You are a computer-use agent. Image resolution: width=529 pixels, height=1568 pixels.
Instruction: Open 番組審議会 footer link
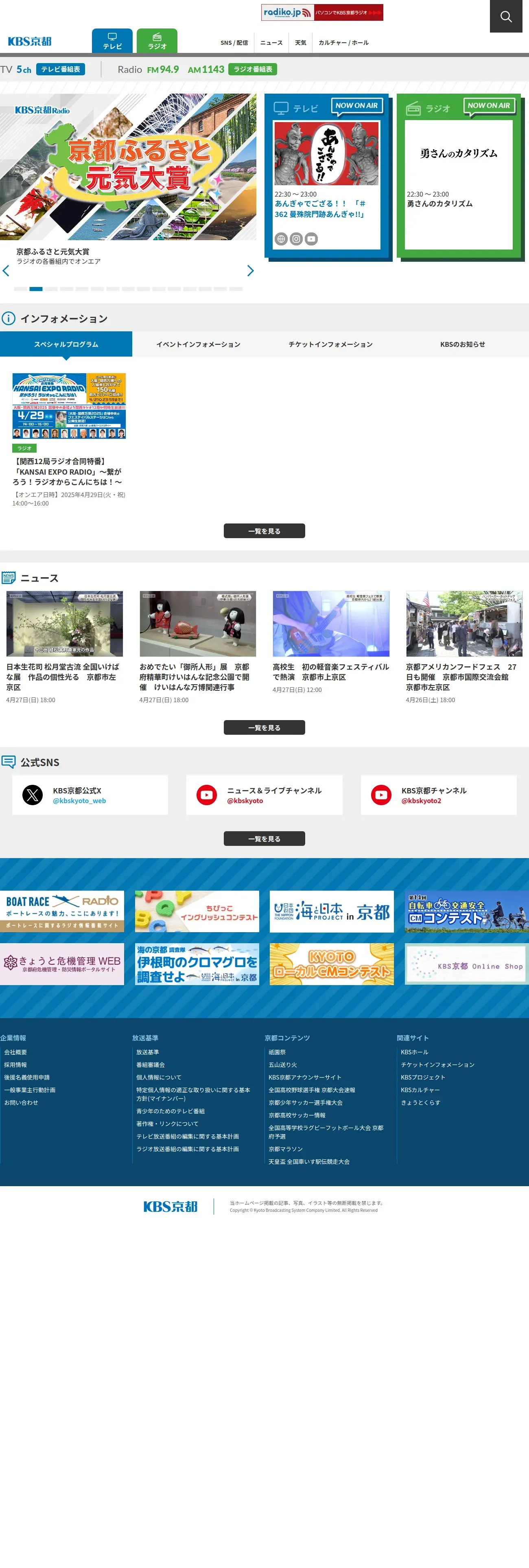coord(151,1064)
